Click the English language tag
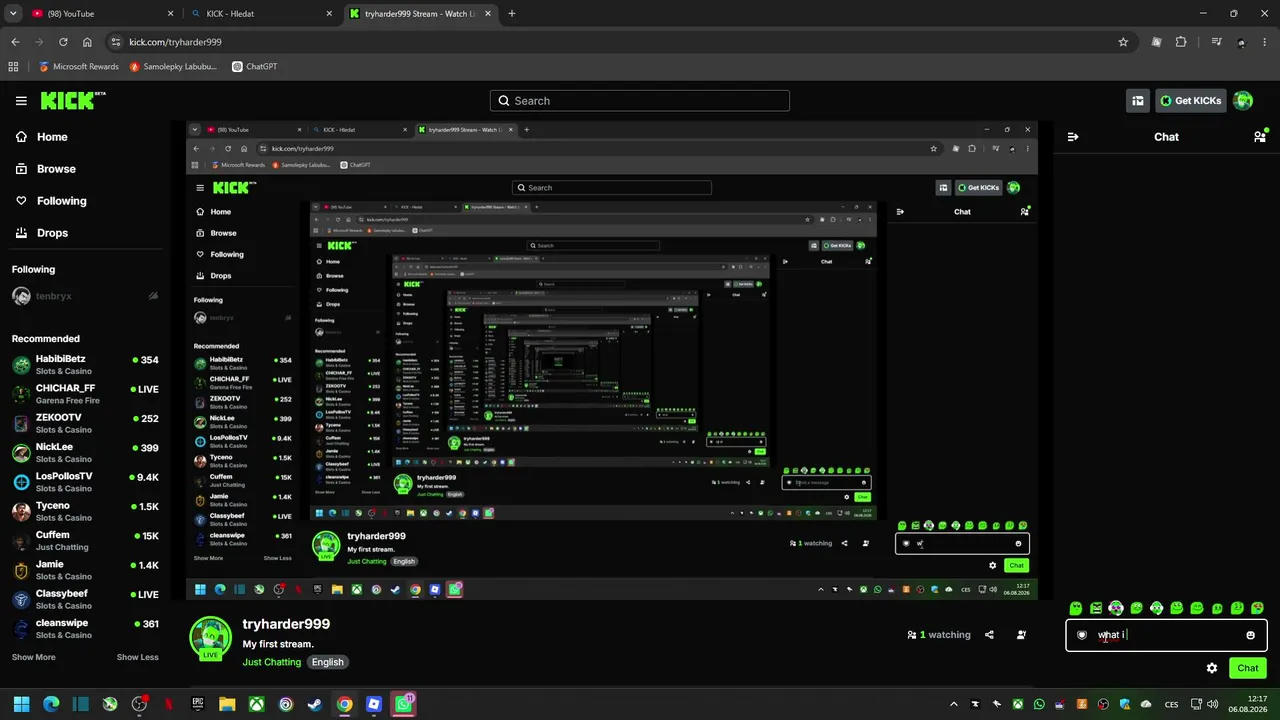Screen dimensions: 1280x720 [327, 662]
